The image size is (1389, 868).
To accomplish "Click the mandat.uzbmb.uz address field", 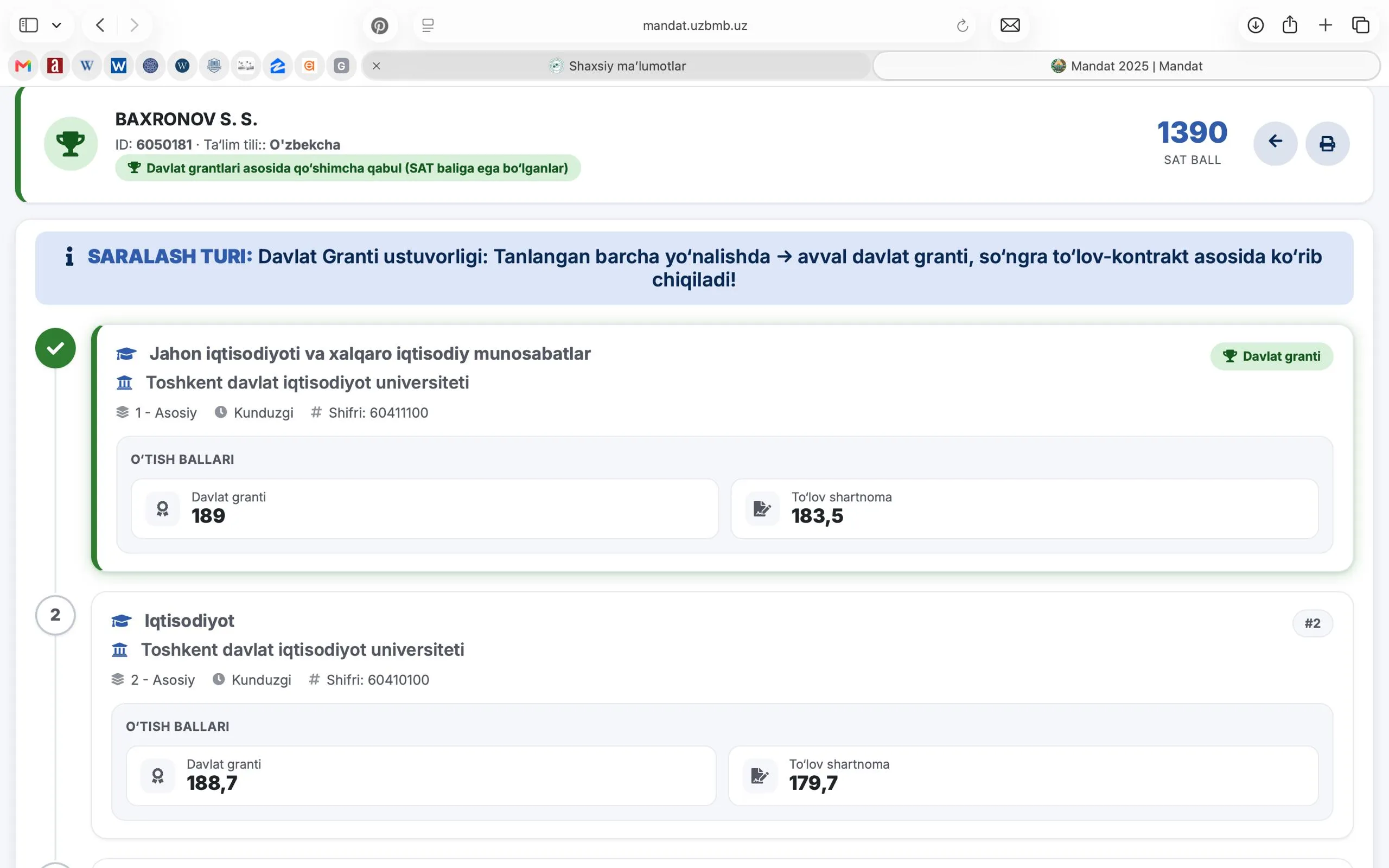I will pyautogui.click(x=694, y=26).
